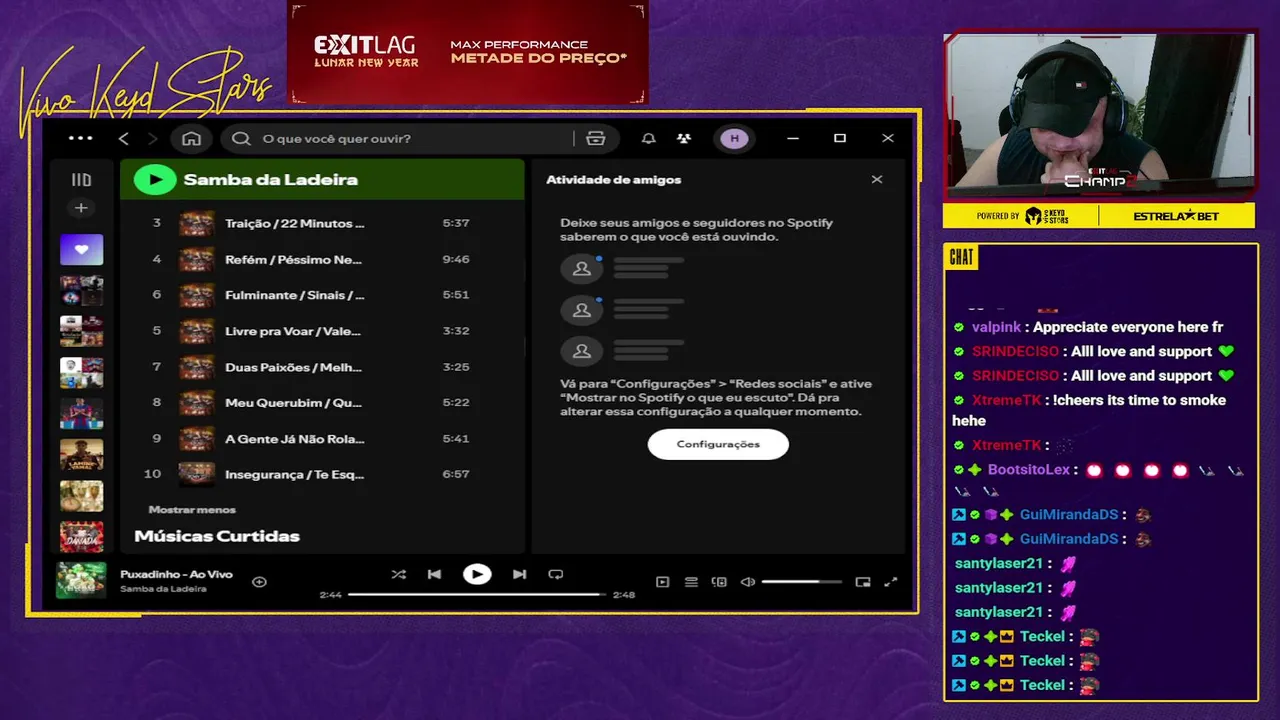Skip to the previous track
The image size is (1280, 720).
pos(434,574)
